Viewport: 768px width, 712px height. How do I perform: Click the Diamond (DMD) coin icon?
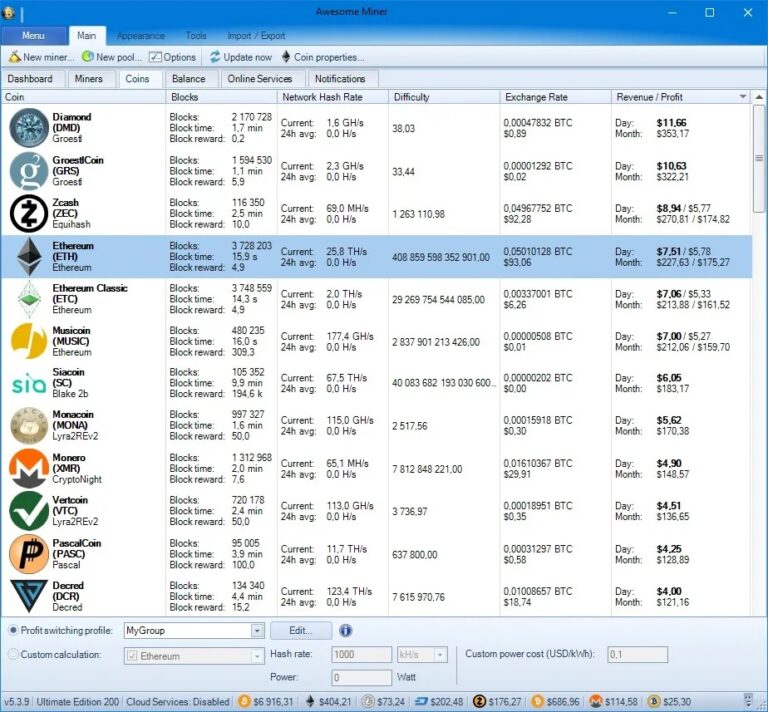[x=29, y=128]
